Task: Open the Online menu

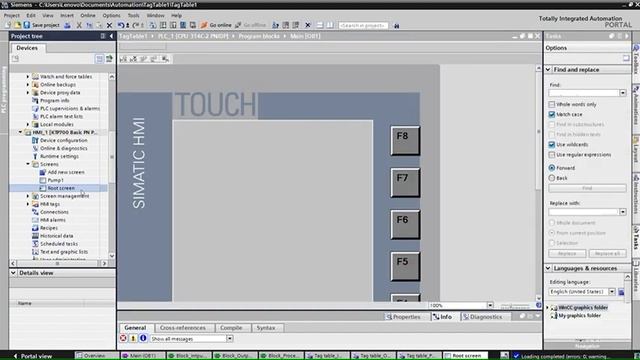Action: click(x=88, y=16)
